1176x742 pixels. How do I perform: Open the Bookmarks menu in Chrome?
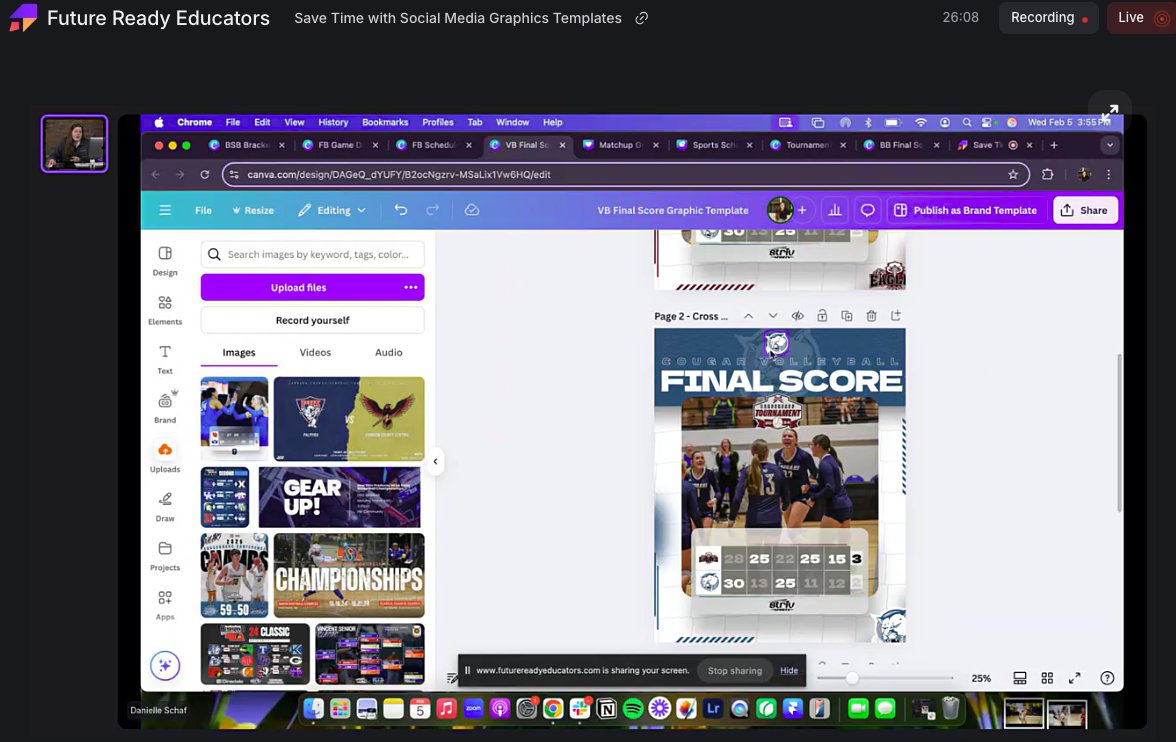[385, 122]
